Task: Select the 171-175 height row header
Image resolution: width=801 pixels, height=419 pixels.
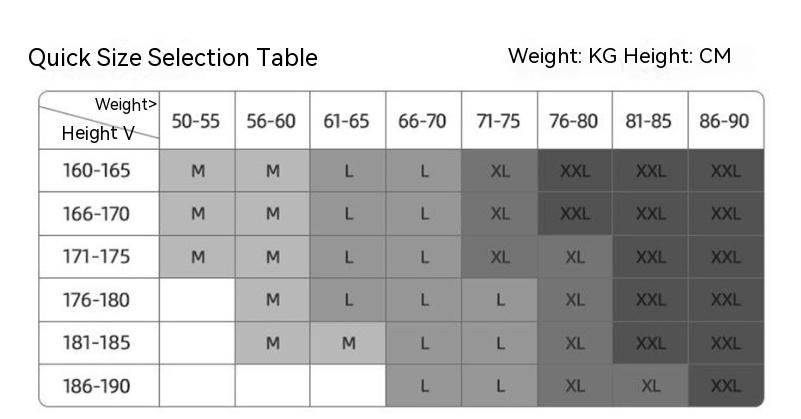Action: [97, 257]
